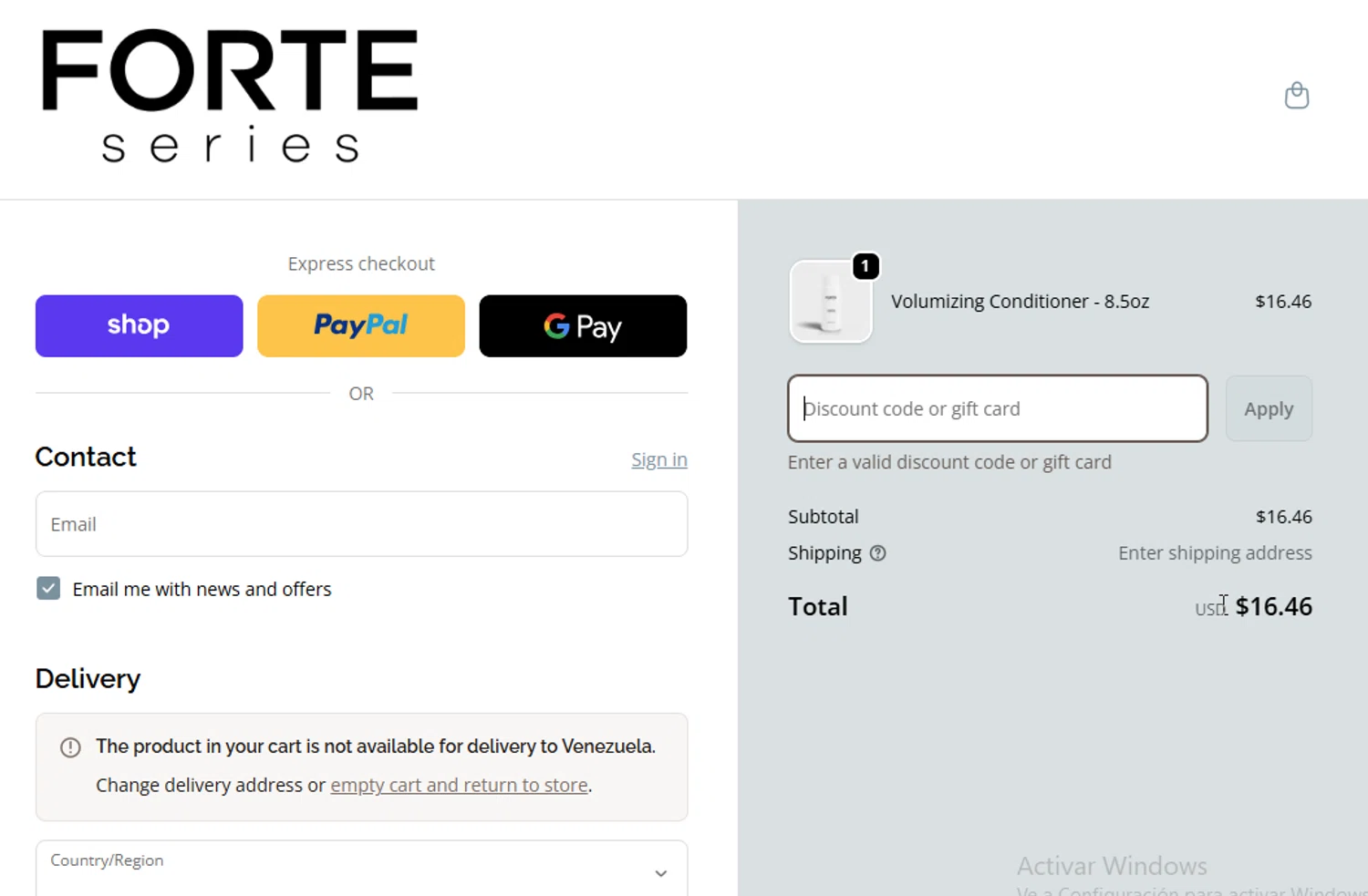Uncheck Email me with news and offers
Image resolution: width=1368 pixels, height=896 pixels.
tap(48, 588)
